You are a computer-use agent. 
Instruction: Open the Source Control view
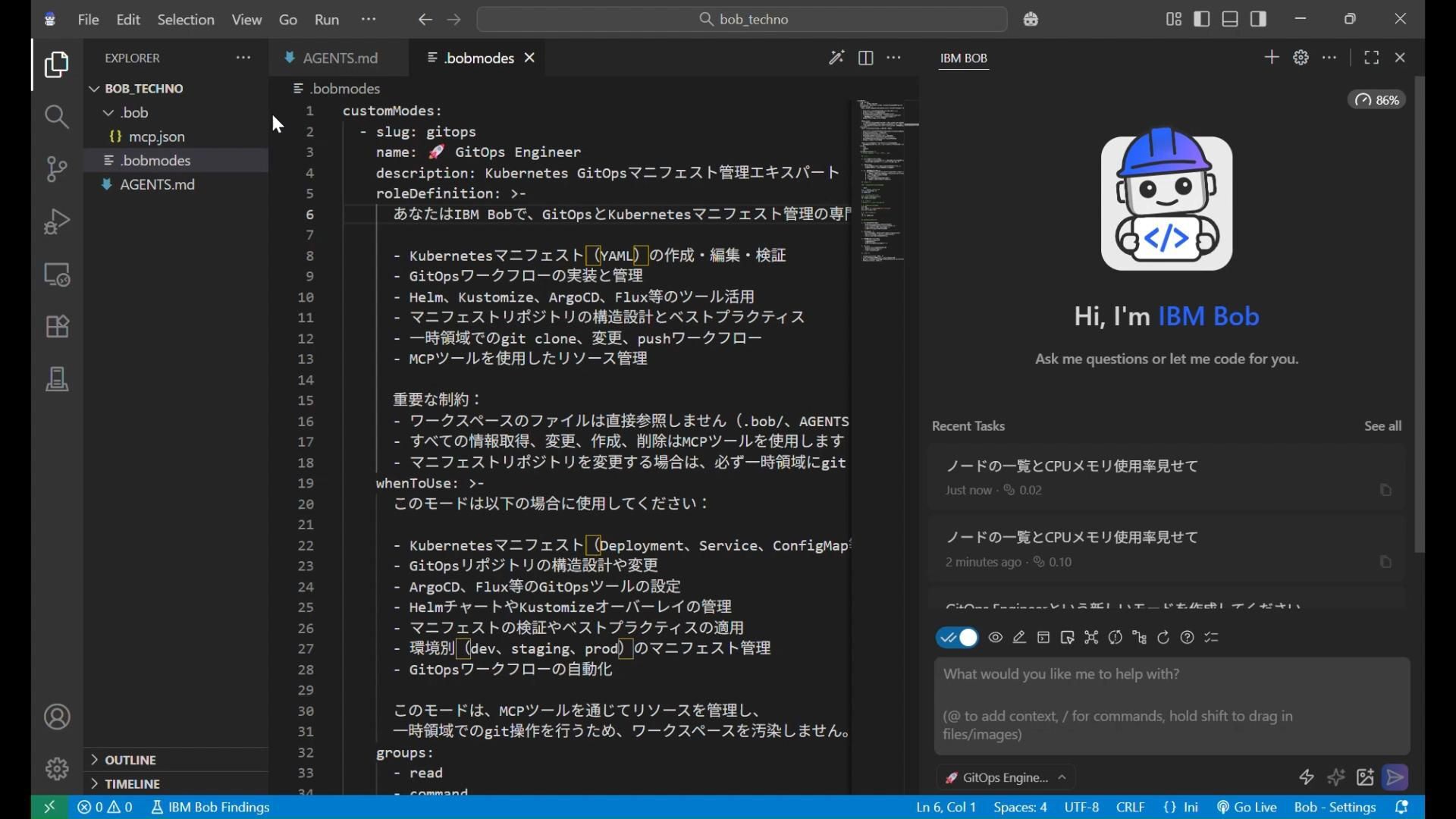click(57, 168)
